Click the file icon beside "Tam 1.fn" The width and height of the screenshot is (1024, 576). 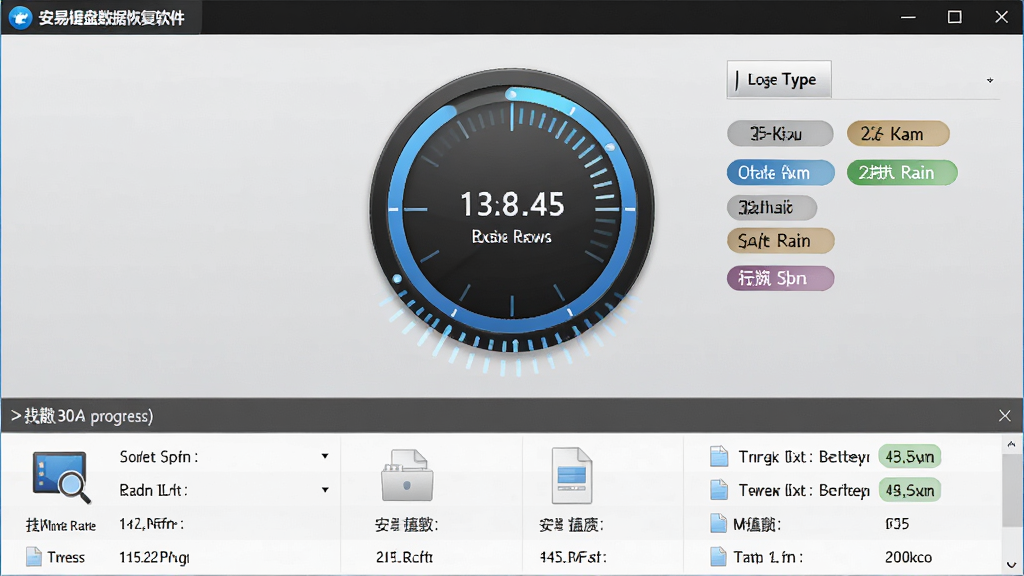(x=718, y=557)
